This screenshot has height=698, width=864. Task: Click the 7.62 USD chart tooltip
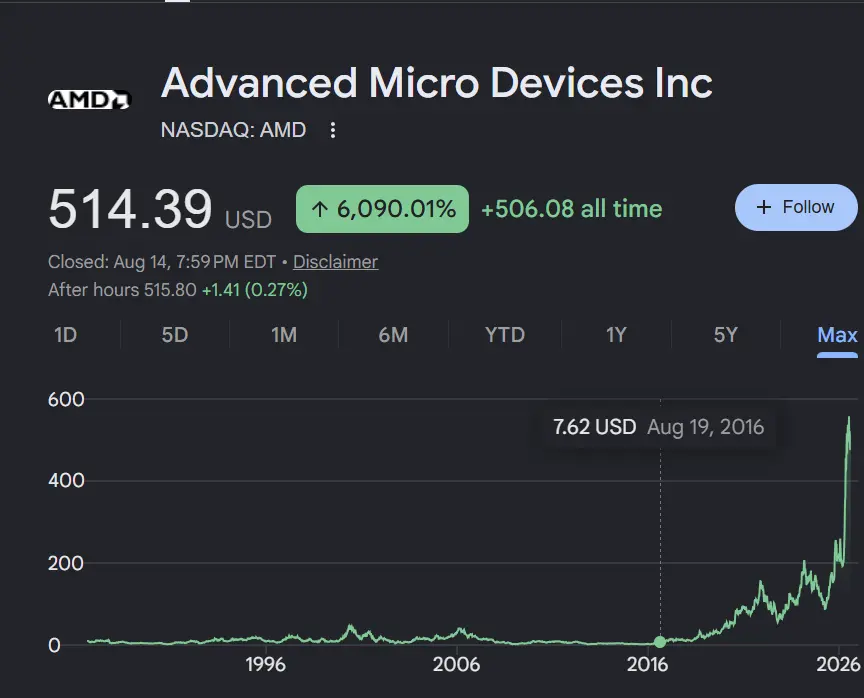(x=658, y=427)
